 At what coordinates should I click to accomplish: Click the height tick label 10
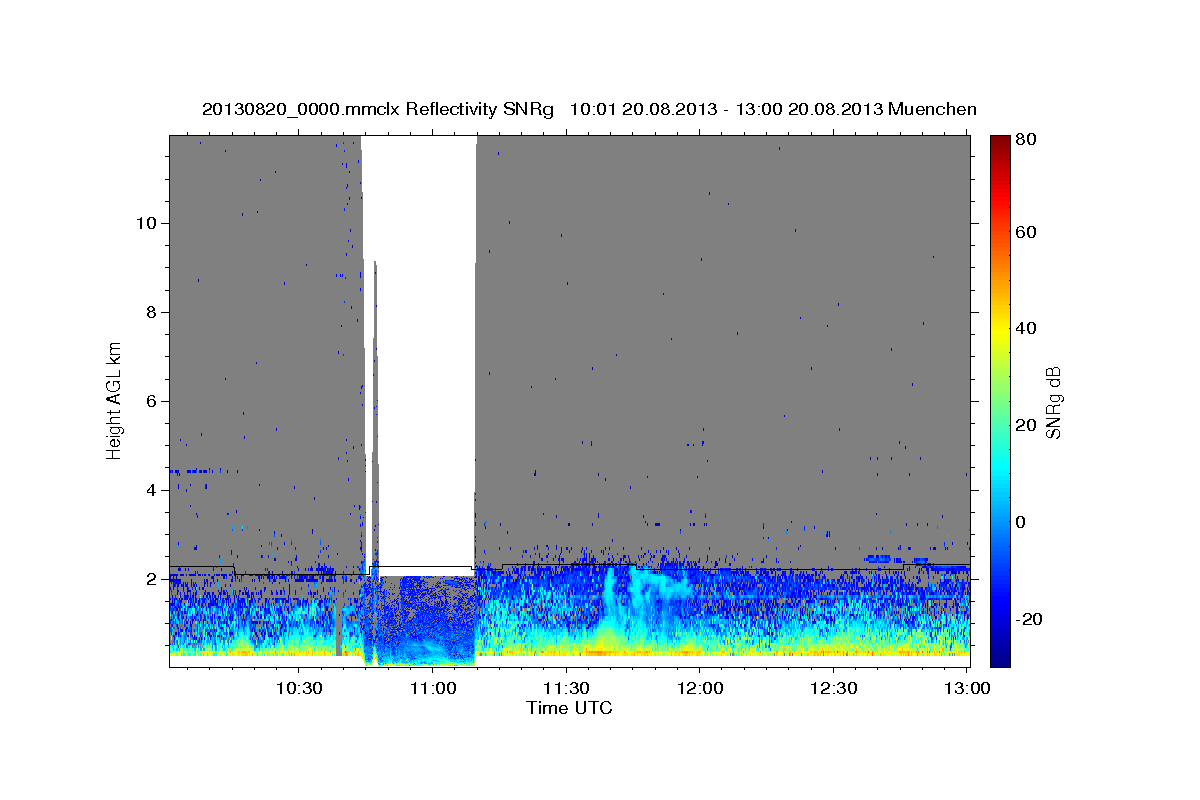[x=145, y=223]
